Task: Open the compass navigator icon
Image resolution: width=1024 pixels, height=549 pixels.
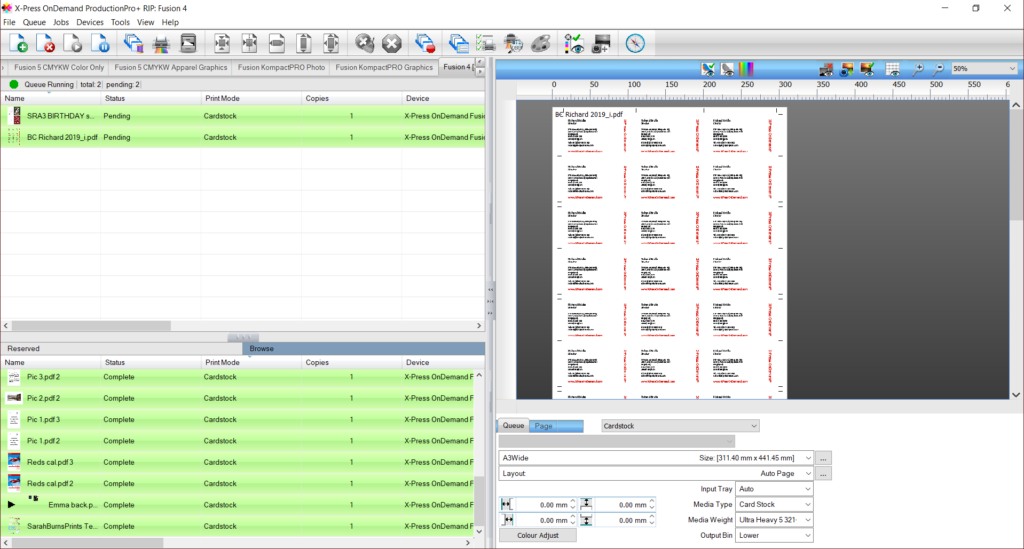Action: point(635,44)
